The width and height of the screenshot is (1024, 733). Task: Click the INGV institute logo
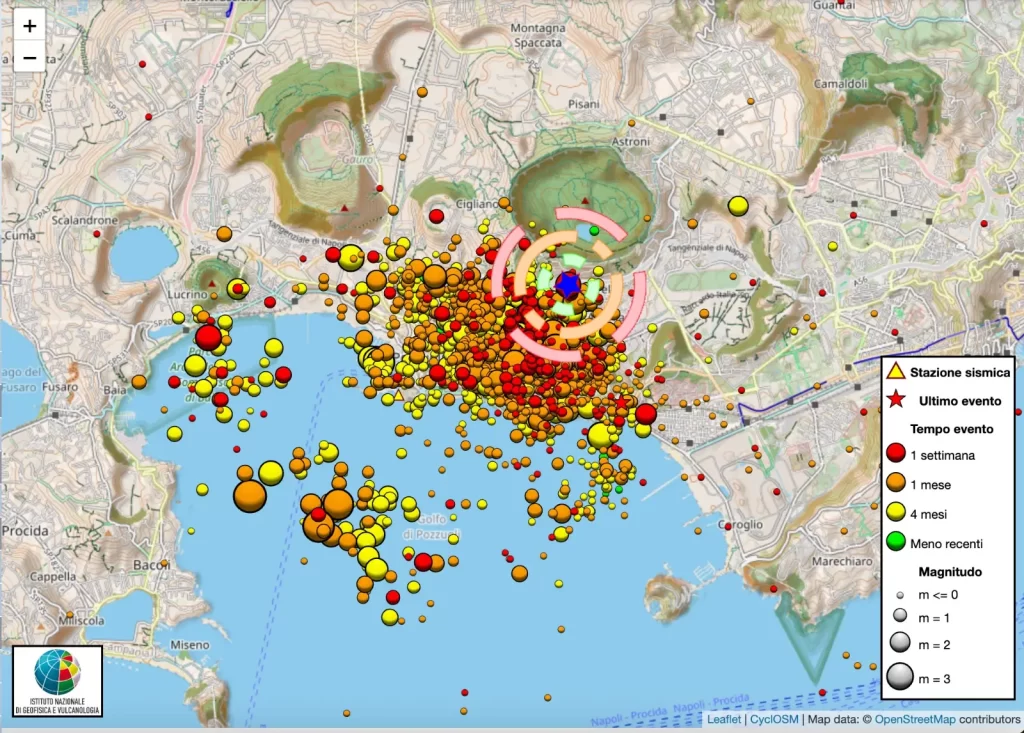pos(57,681)
